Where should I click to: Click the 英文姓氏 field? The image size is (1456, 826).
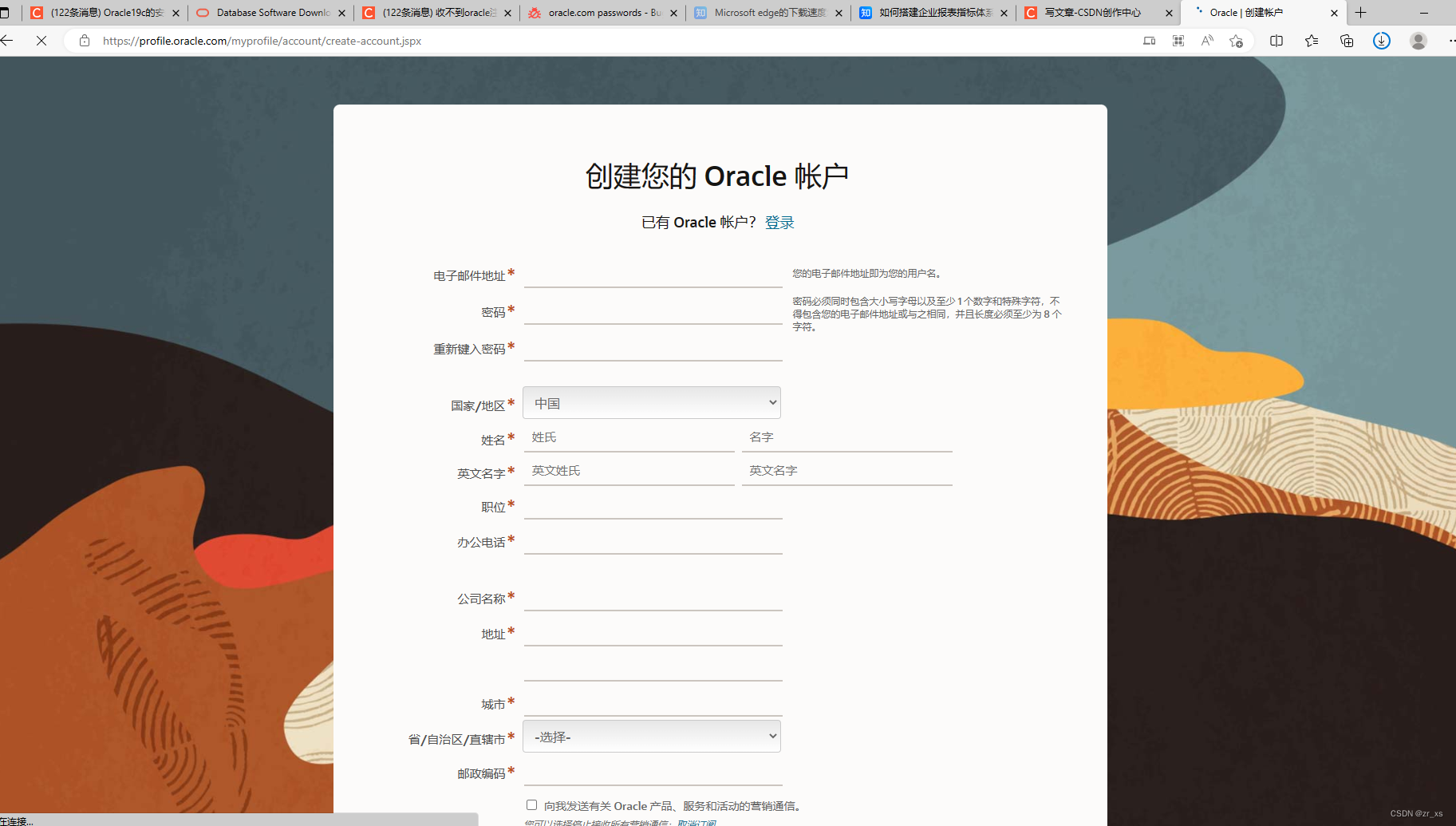coord(629,471)
